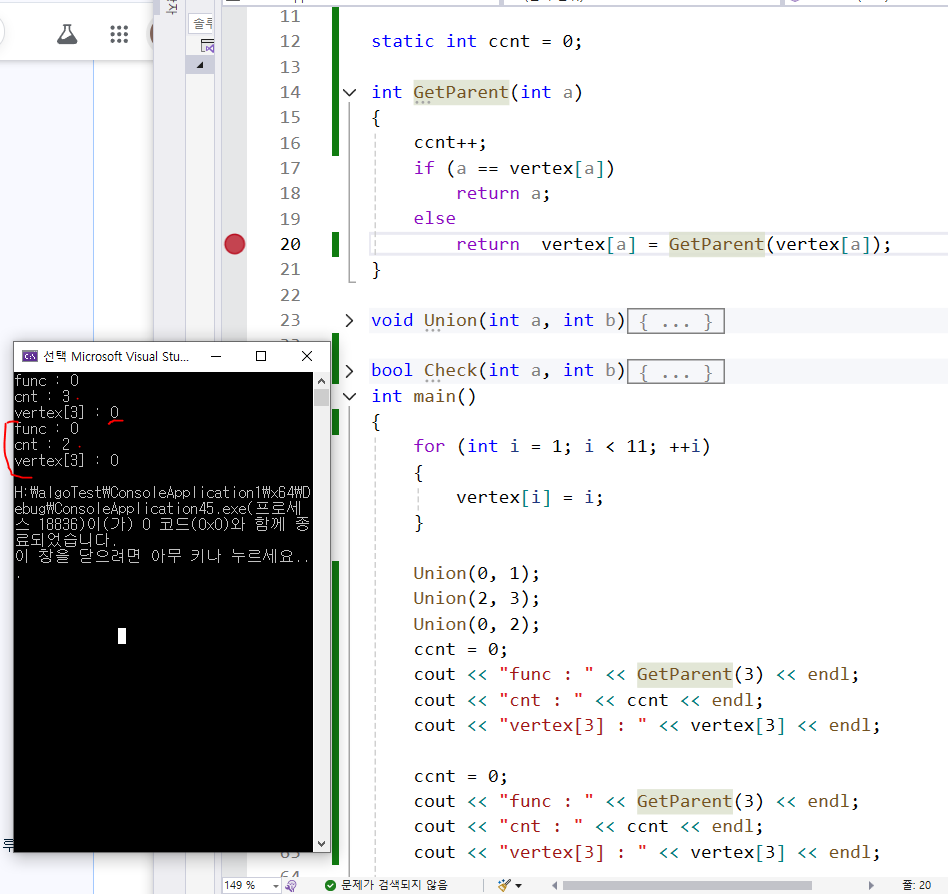Screen dimensions: 948x894
Task: Click the horizontal scrollbar left arrow
Action: (554, 886)
